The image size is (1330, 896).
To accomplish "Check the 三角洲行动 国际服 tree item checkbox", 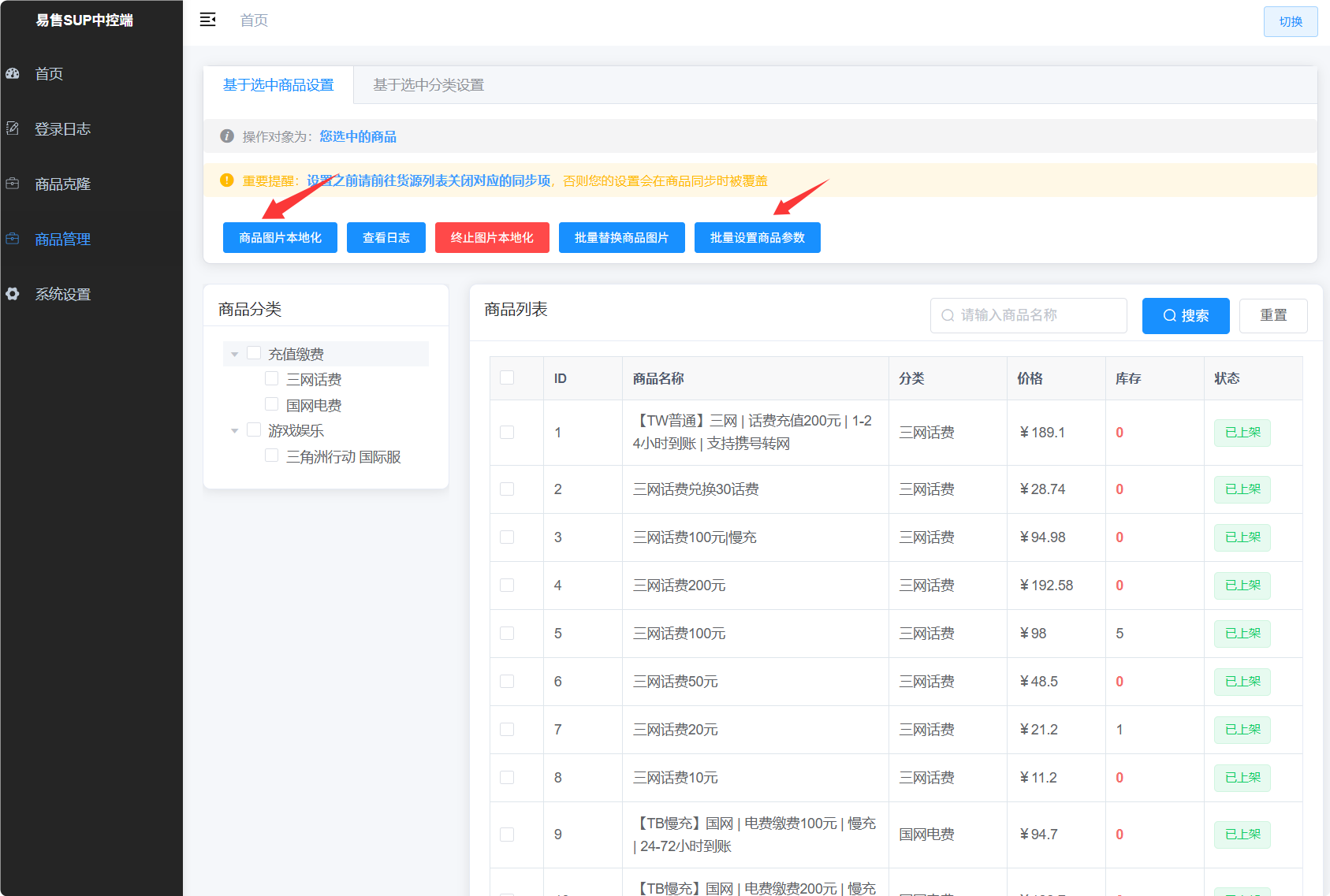I will (x=272, y=456).
